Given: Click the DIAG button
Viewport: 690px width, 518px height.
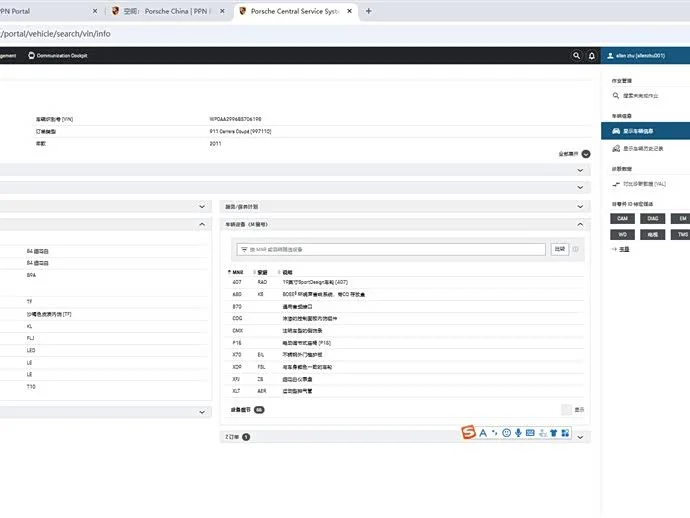Looking at the screenshot, I should click(653, 218).
